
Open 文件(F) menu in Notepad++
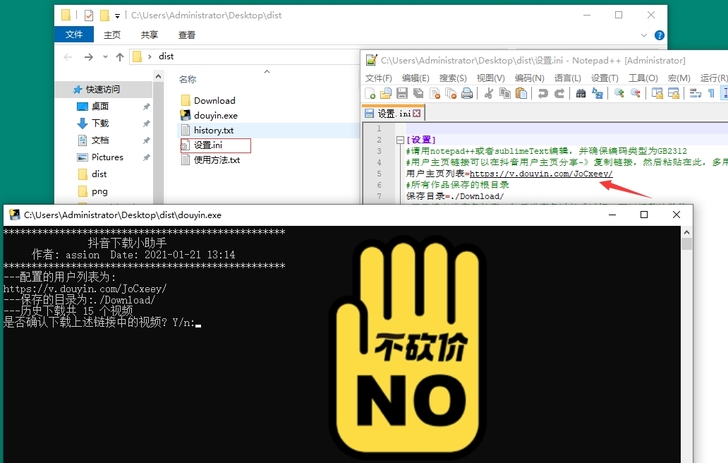379,78
